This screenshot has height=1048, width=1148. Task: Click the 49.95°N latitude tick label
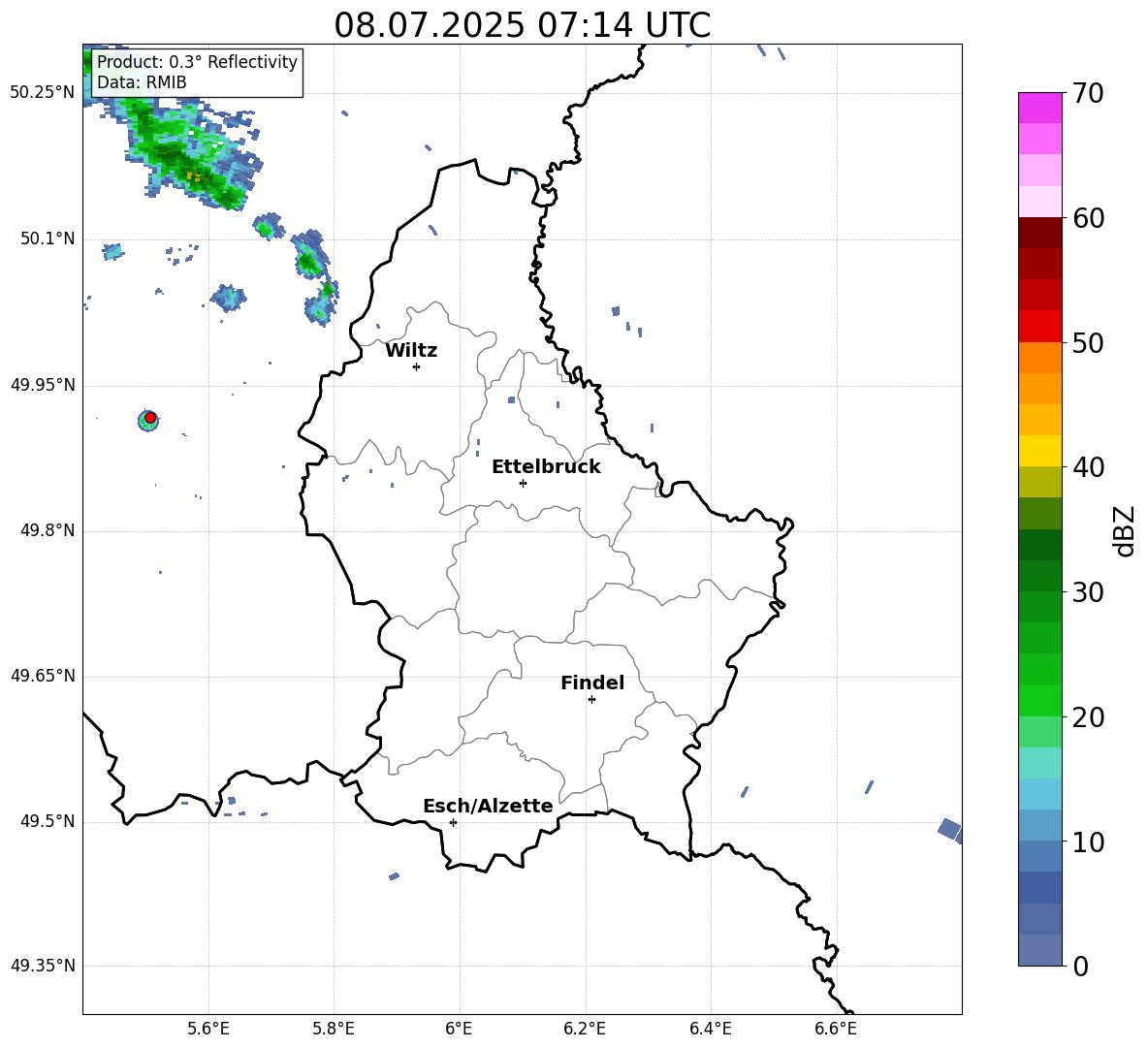coord(42,385)
